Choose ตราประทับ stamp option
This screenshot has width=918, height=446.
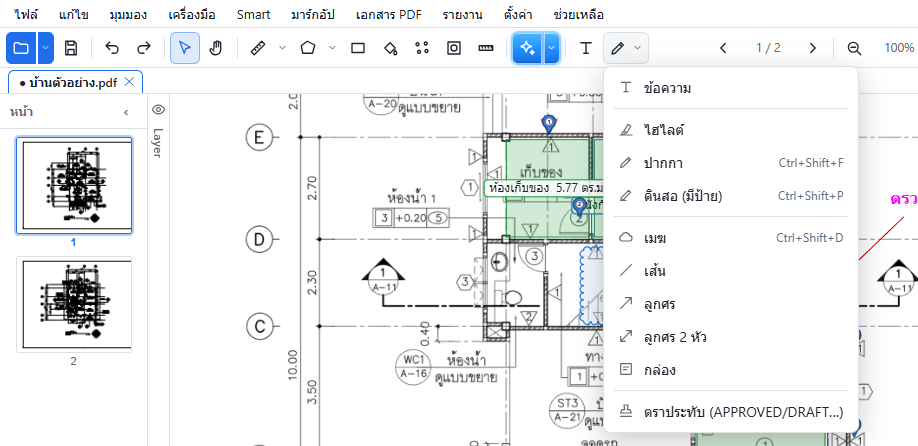pyautogui.click(x=731, y=412)
